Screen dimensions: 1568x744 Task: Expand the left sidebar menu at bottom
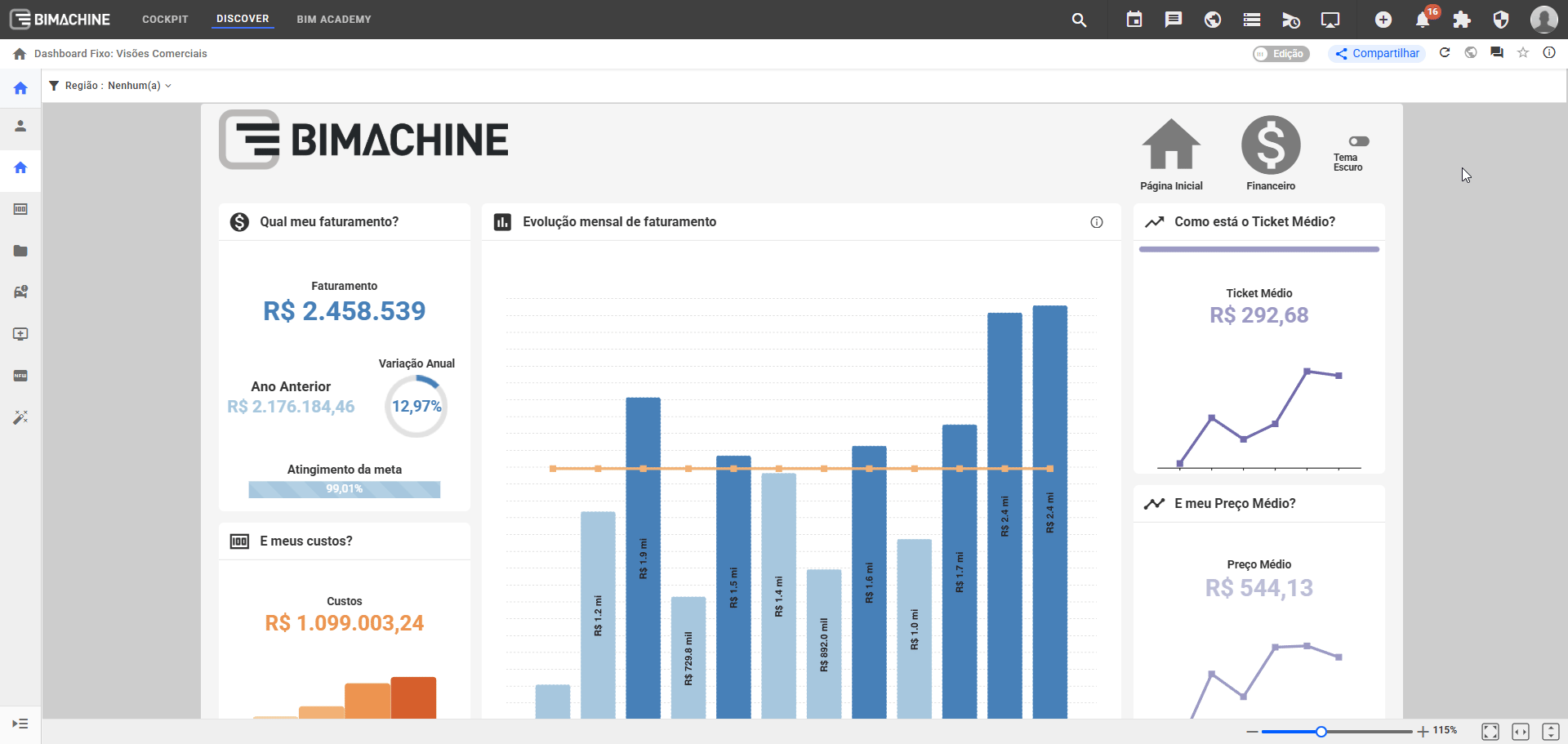click(x=20, y=724)
